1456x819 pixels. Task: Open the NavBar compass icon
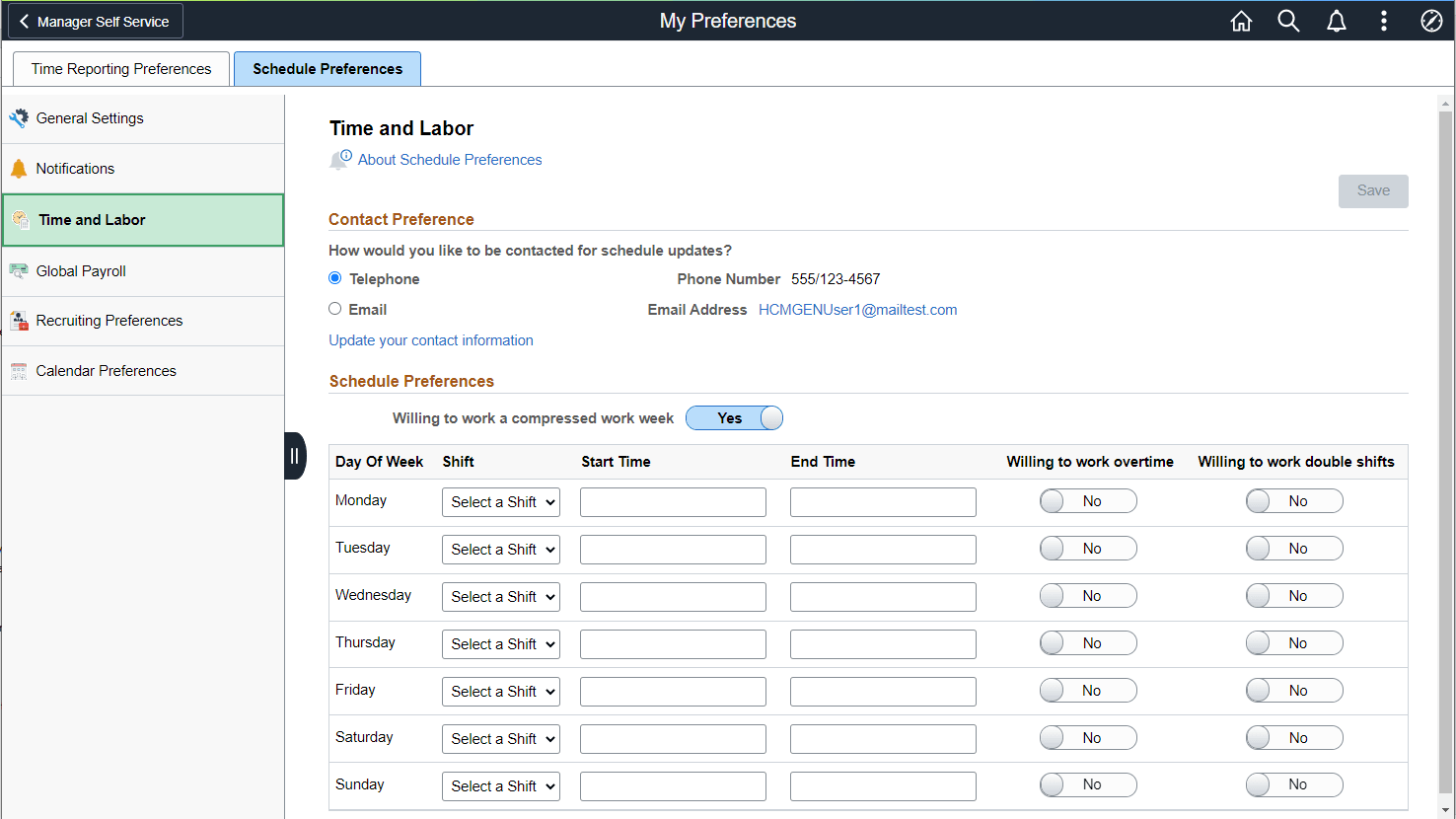[x=1431, y=20]
